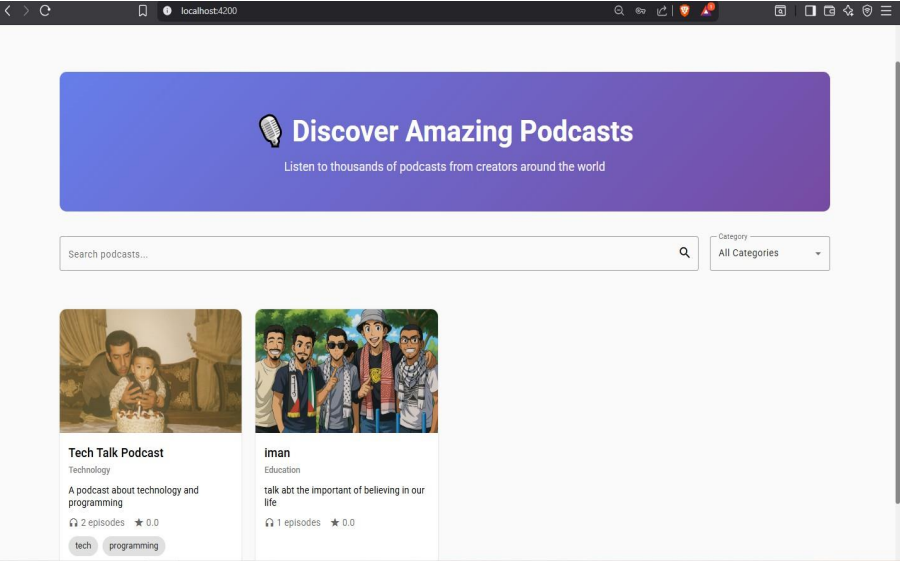Screen dimensions: 902x561
Task: Click 'Listen to thousands of podcasts' subtitle
Action: [x=444, y=167]
